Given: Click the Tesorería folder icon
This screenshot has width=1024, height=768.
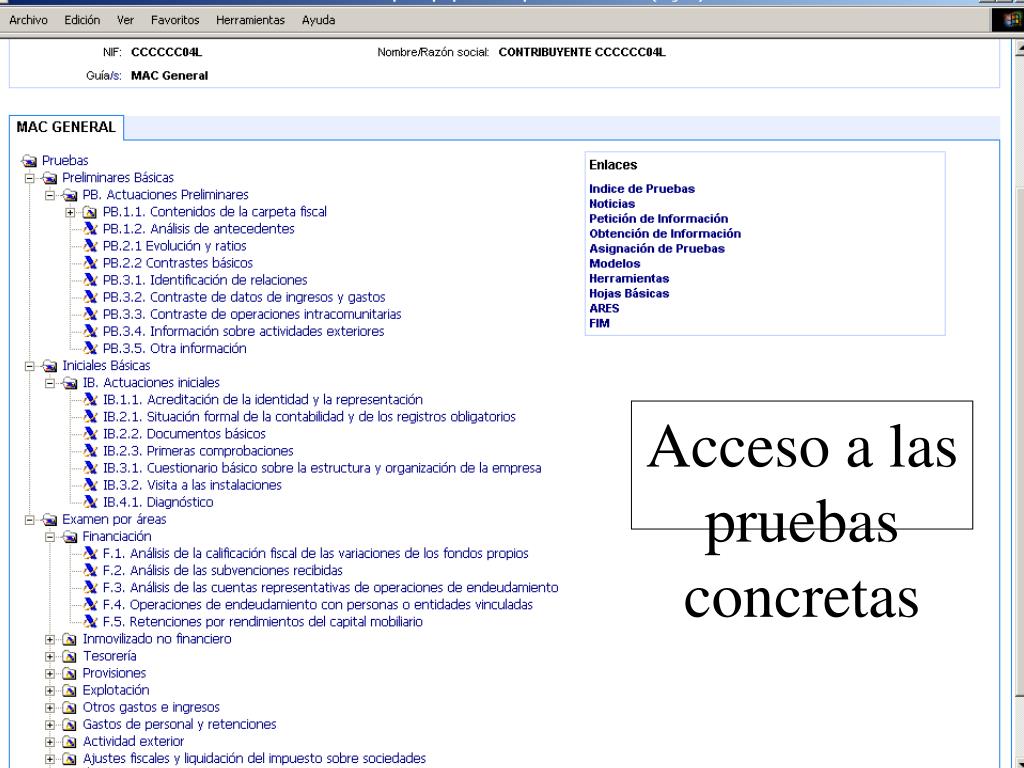Looking at the screenshot, I should 70,656.
